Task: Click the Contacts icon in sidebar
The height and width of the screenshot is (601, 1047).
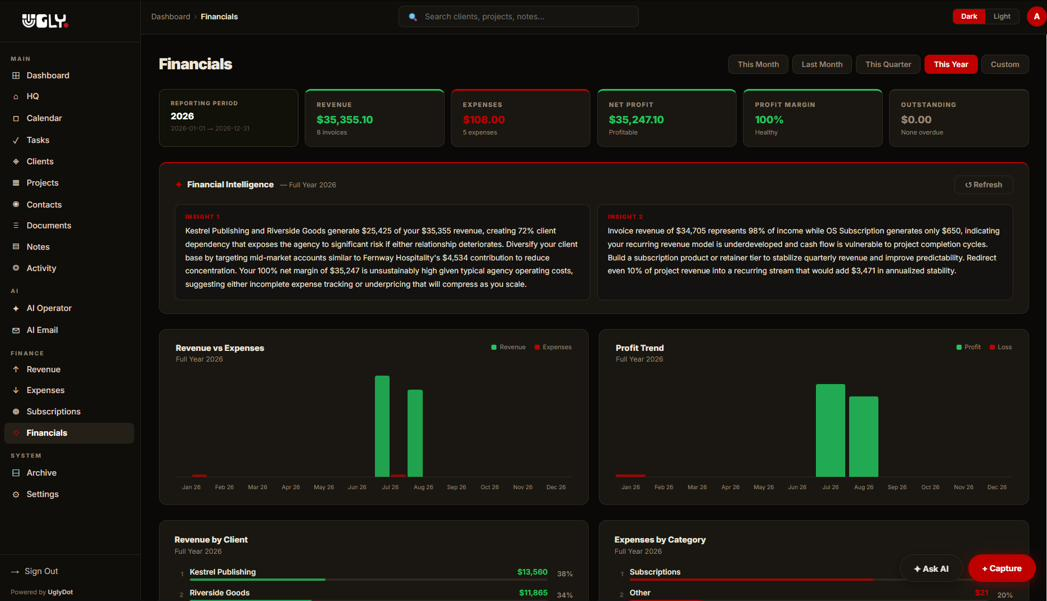Action: coord(16,204)
